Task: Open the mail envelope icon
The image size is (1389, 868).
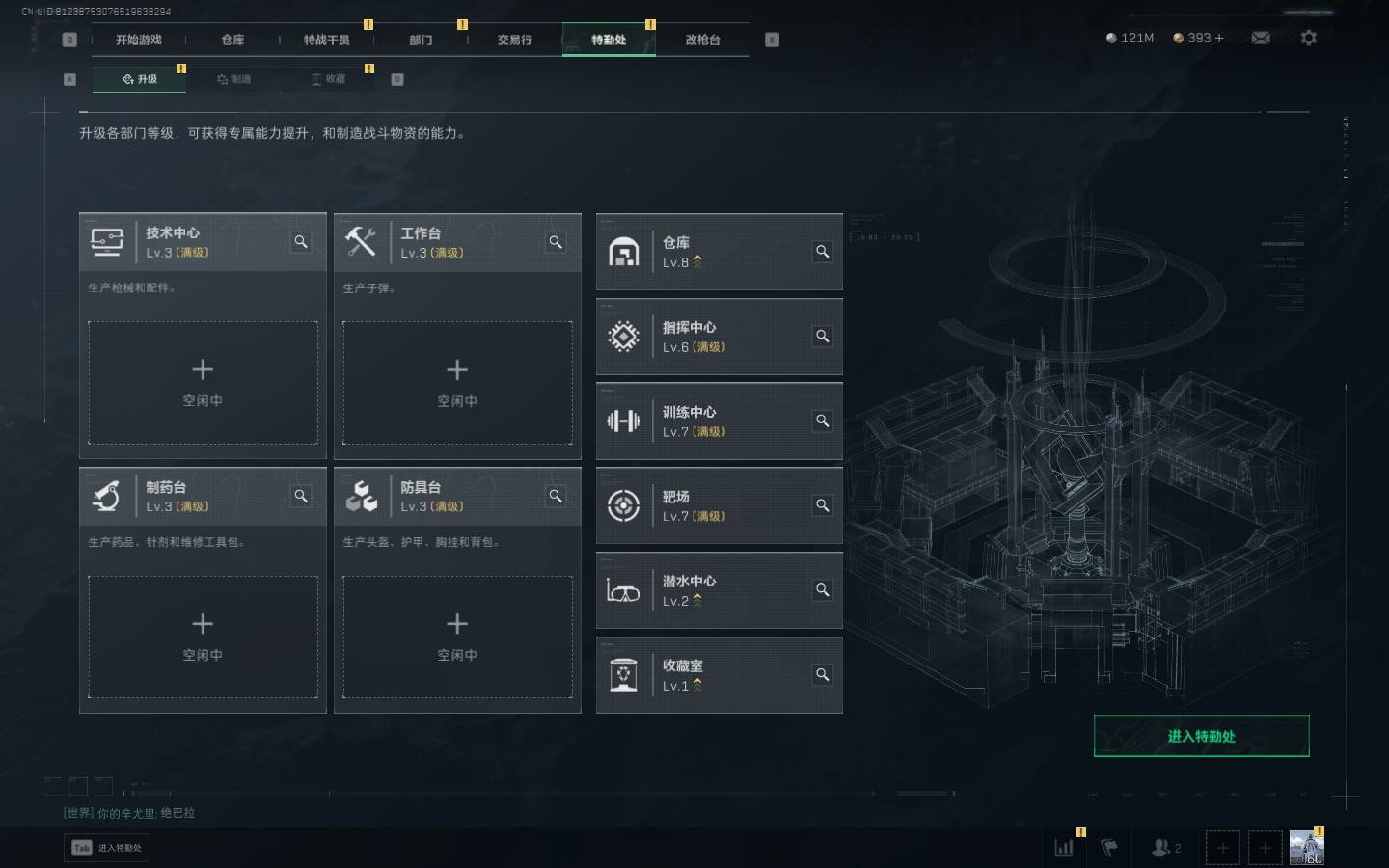Action: coord(1261,38)
